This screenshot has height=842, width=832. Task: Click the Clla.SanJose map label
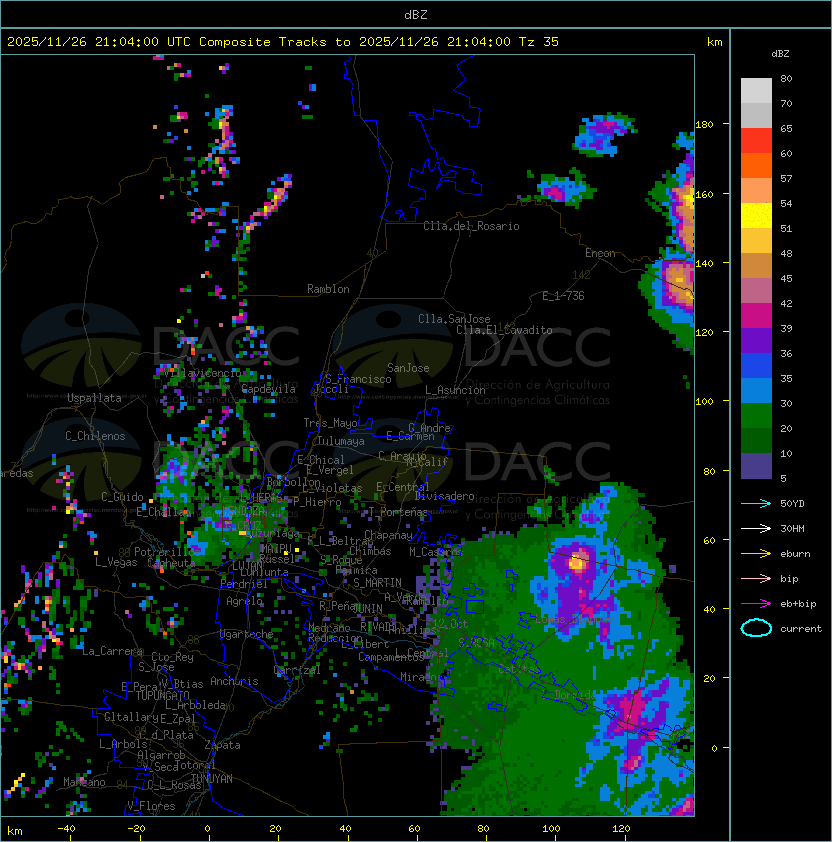point(454,319)
